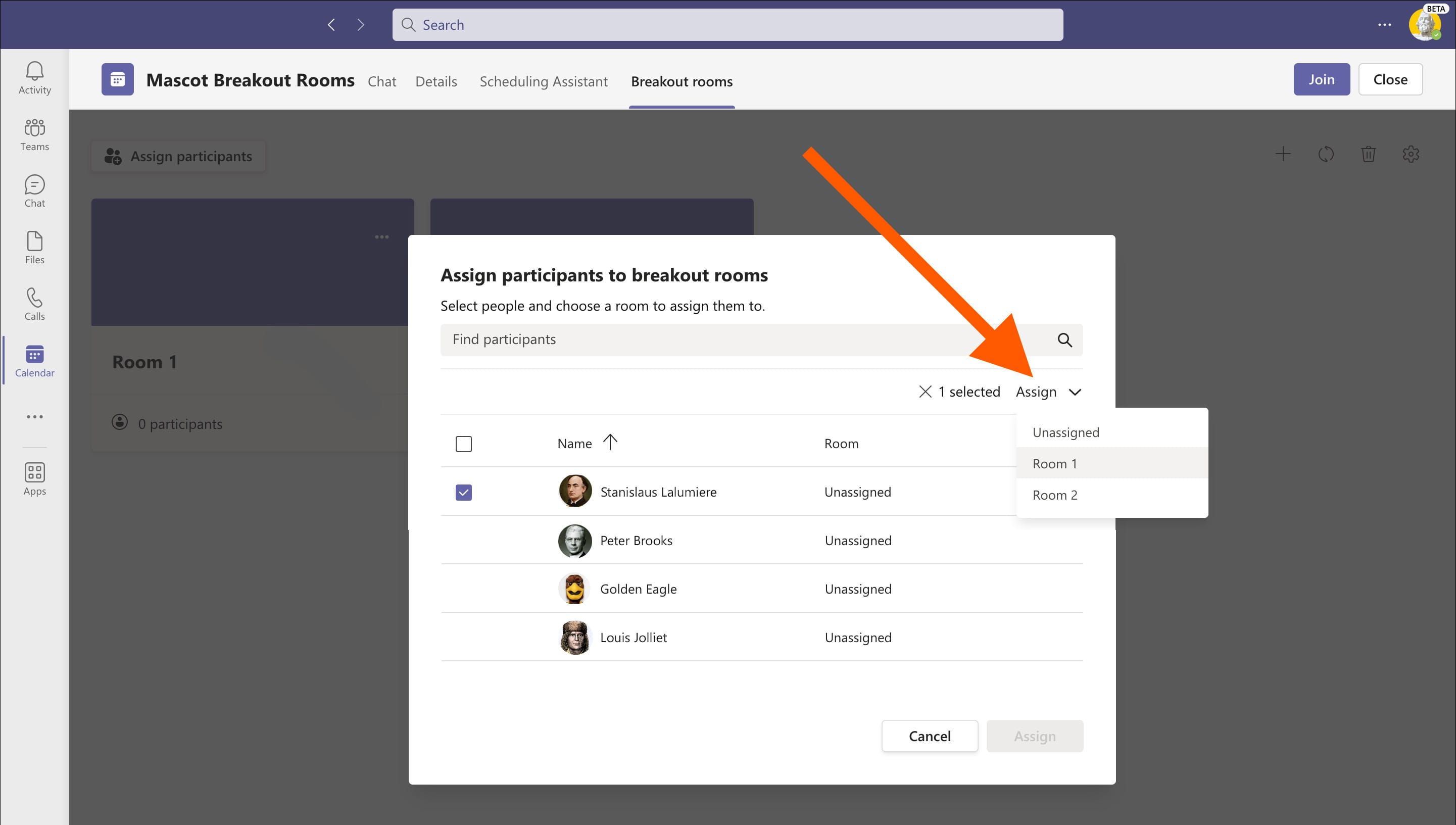Select Unassigned in the dropdown list
The width and height of the screenshot is (1456, 825).
pyautogui.click(x=1065, y=432)
